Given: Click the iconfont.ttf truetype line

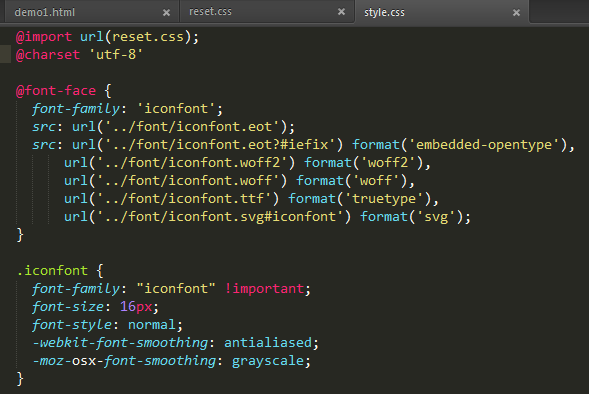Looking at the screenshot, I should tap(251, 199).
